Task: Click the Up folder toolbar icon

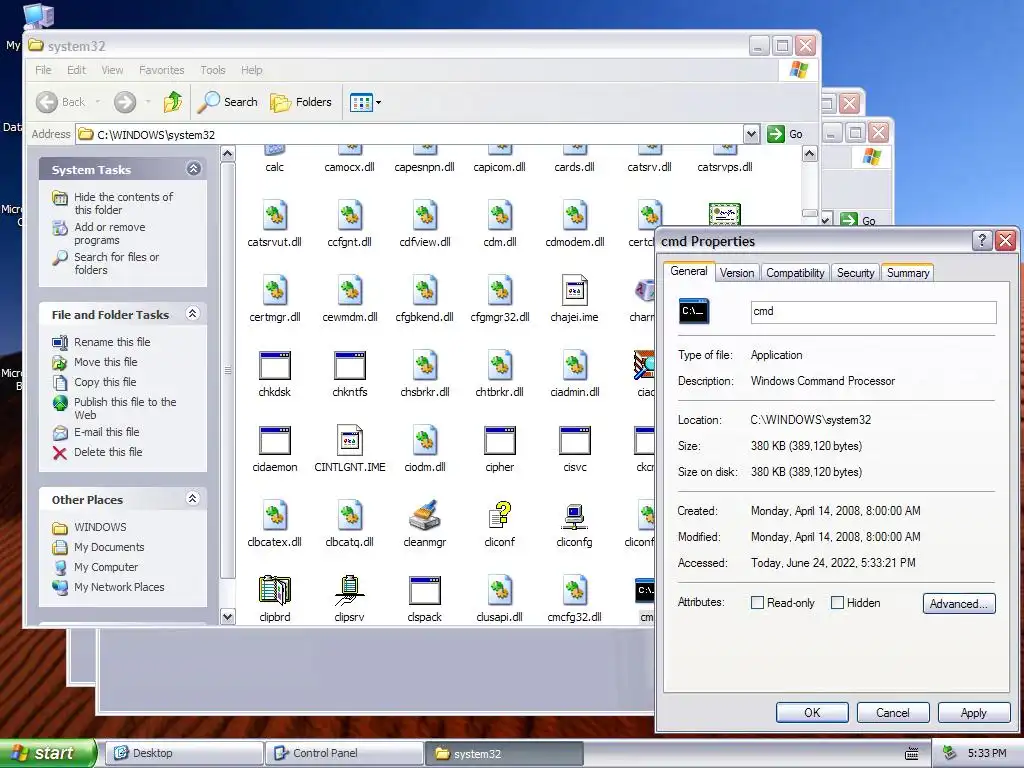Action: (x=173, y=102)
